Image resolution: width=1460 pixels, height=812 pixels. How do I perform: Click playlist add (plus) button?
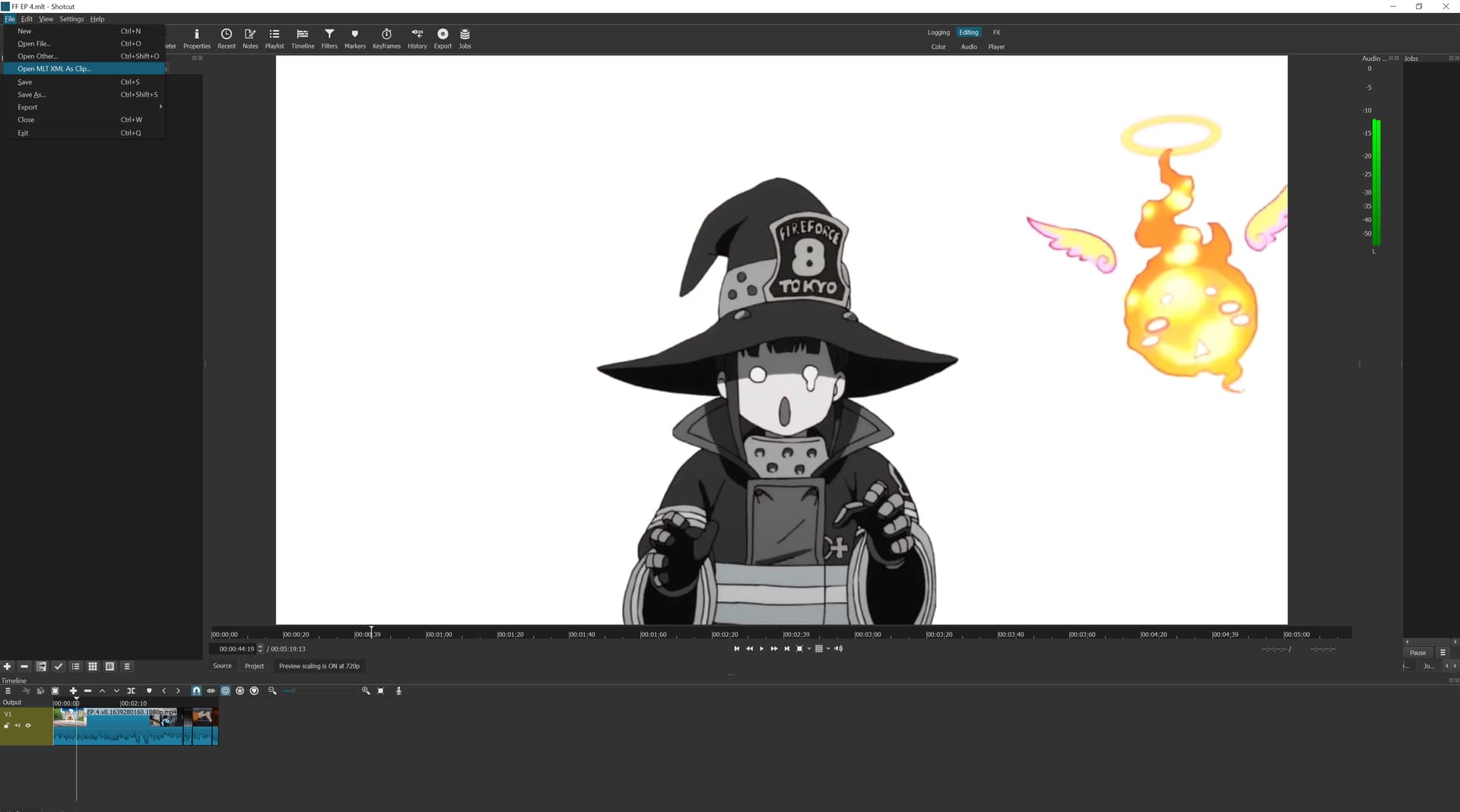tap(8, 667)
